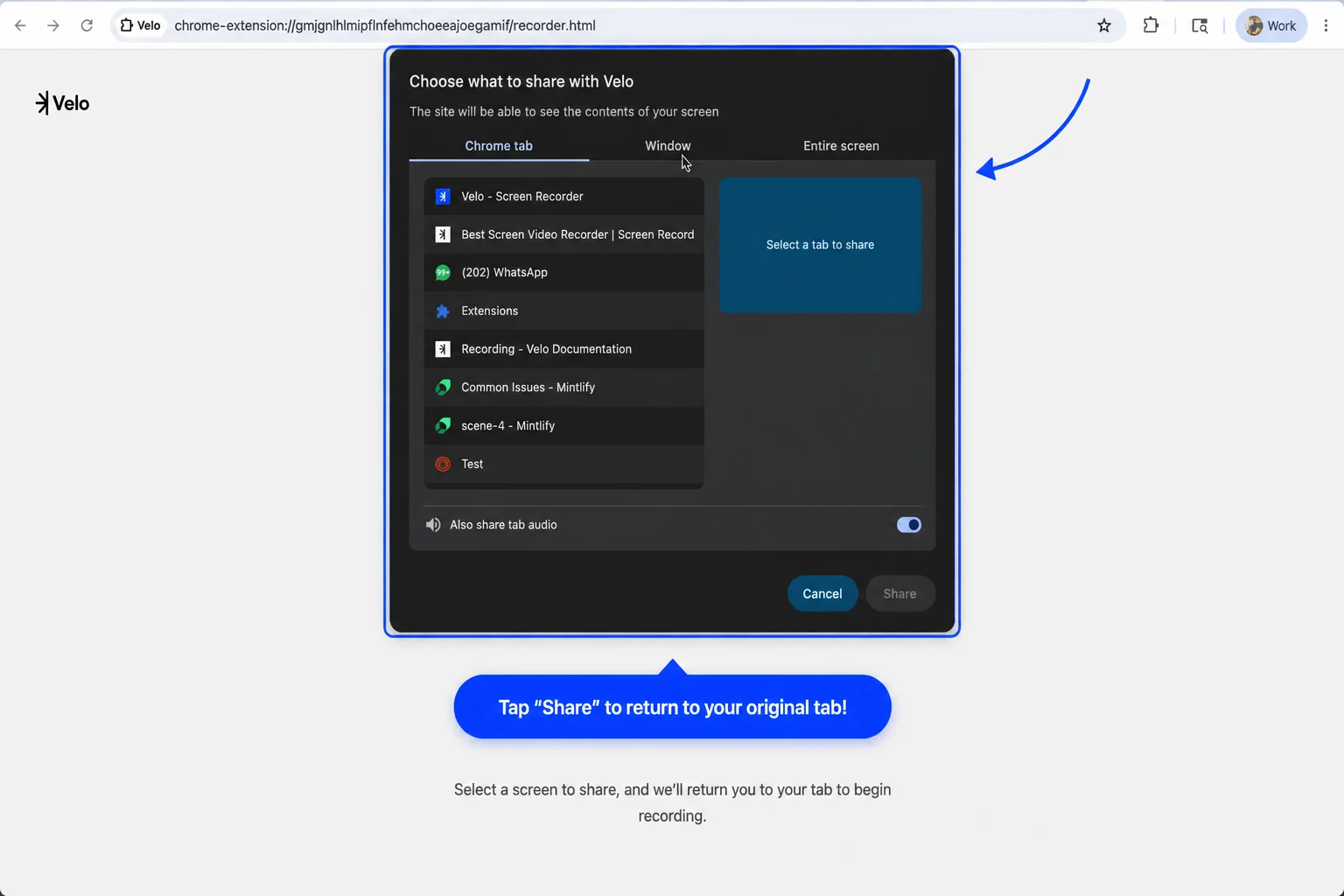The width and height of the screenshot is (1344, 896).
Task: Click the WhatsApp tab favicon
Action: pos(443,273)
